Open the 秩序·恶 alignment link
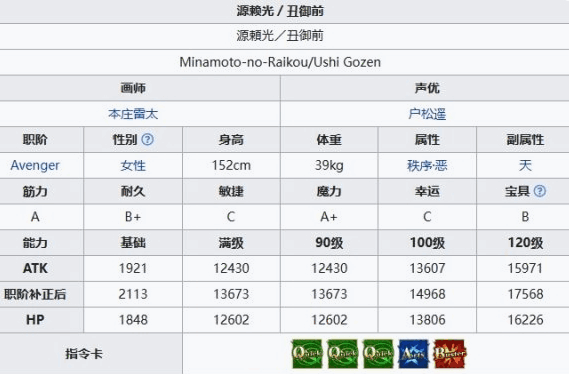The image size is (569, 374). point(427,165)
